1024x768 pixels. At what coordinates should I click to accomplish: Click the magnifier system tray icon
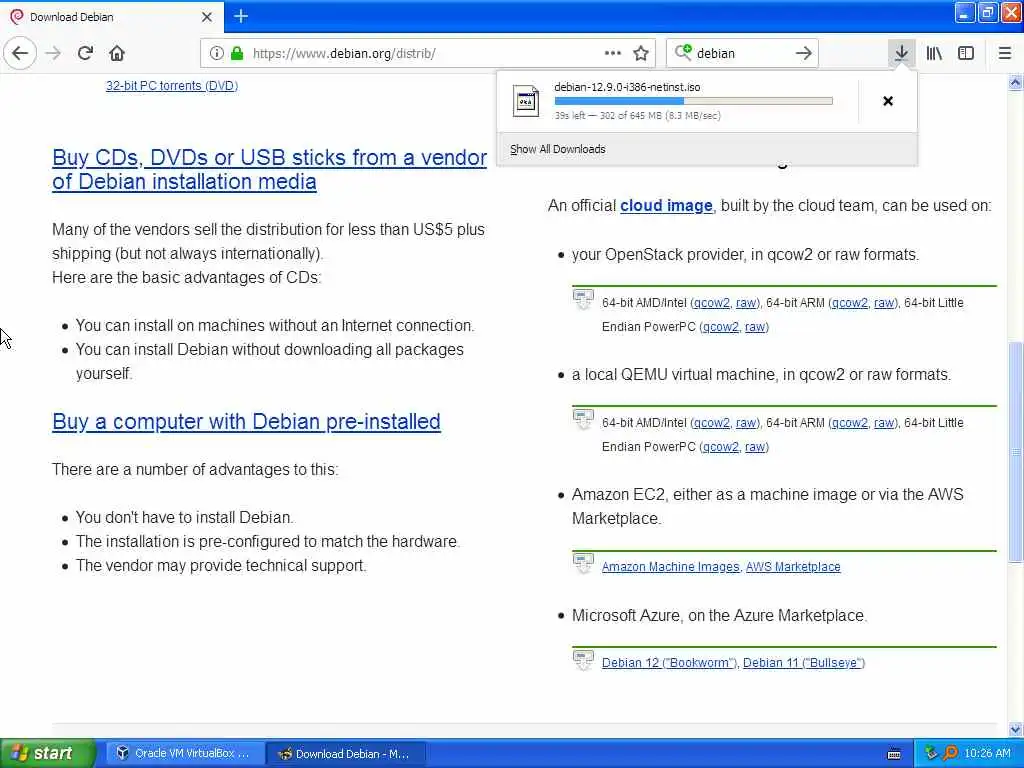point(950,754)
